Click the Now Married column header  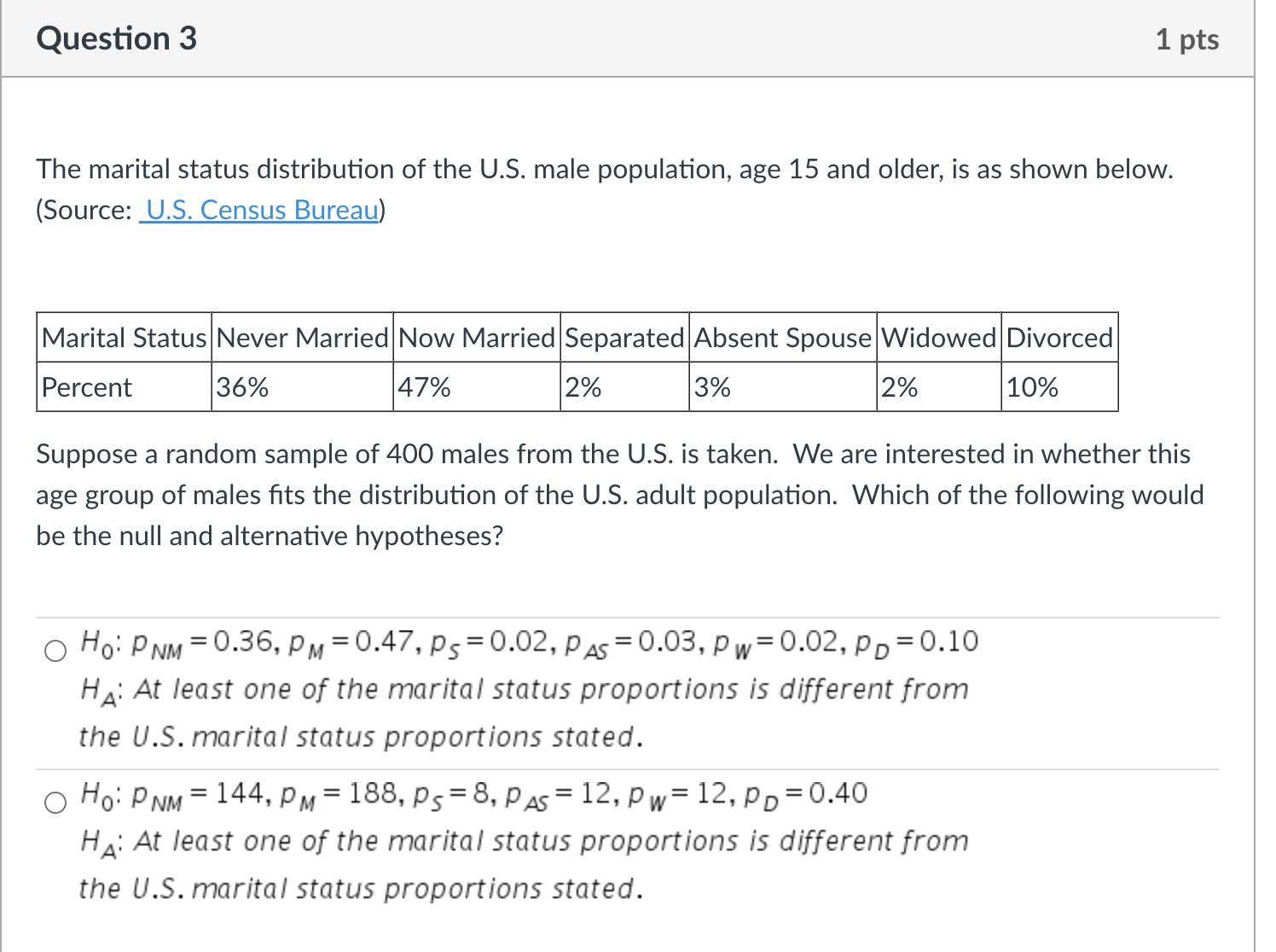click(475, 338)
